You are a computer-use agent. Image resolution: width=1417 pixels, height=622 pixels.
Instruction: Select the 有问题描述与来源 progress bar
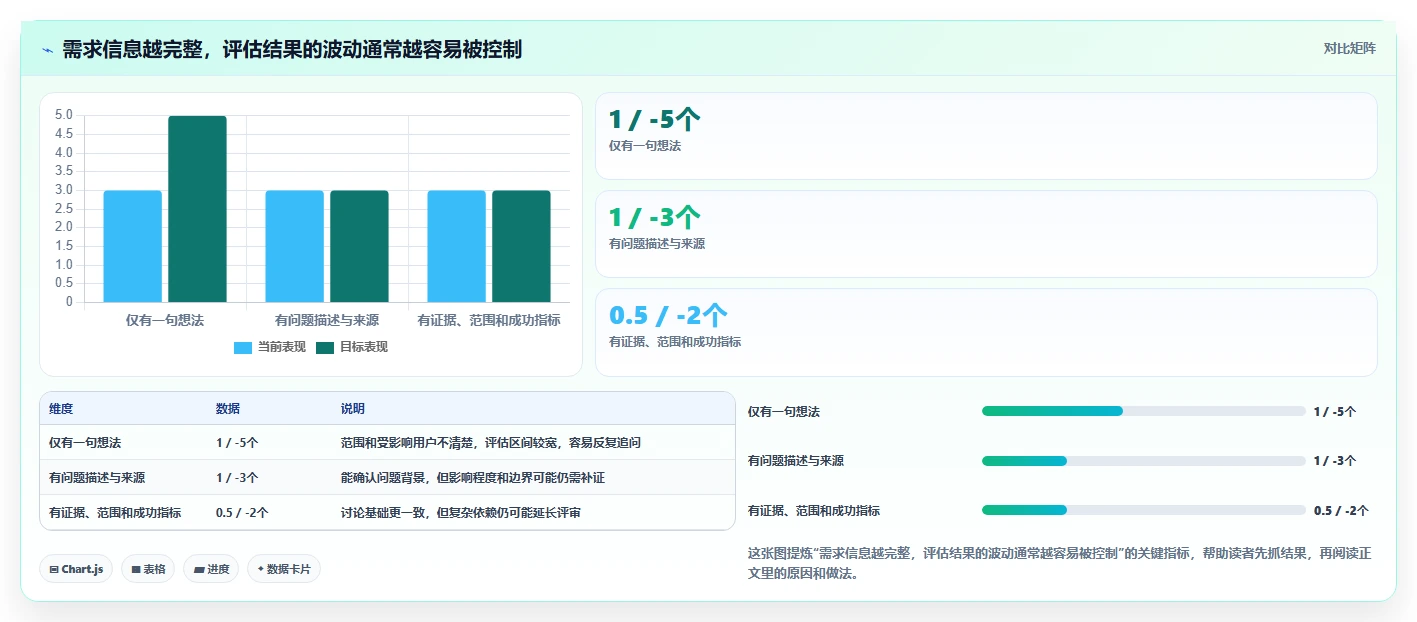(1144, 461)
